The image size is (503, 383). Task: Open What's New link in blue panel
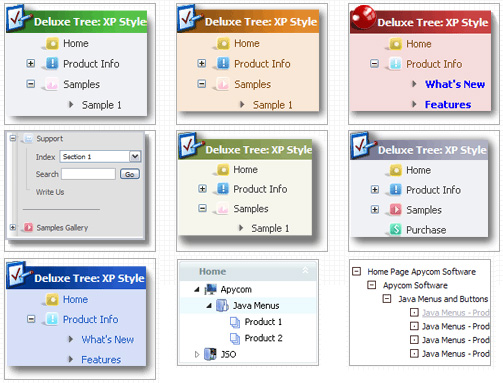(x=107, y=339)
